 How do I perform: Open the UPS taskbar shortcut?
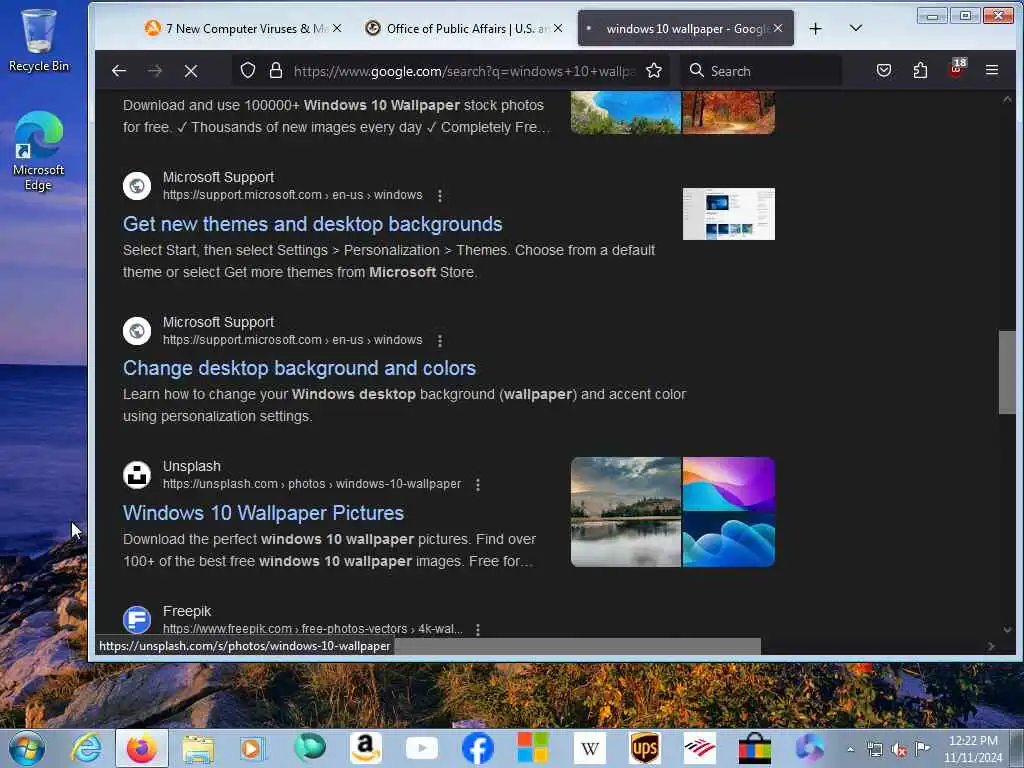[645, 748]
